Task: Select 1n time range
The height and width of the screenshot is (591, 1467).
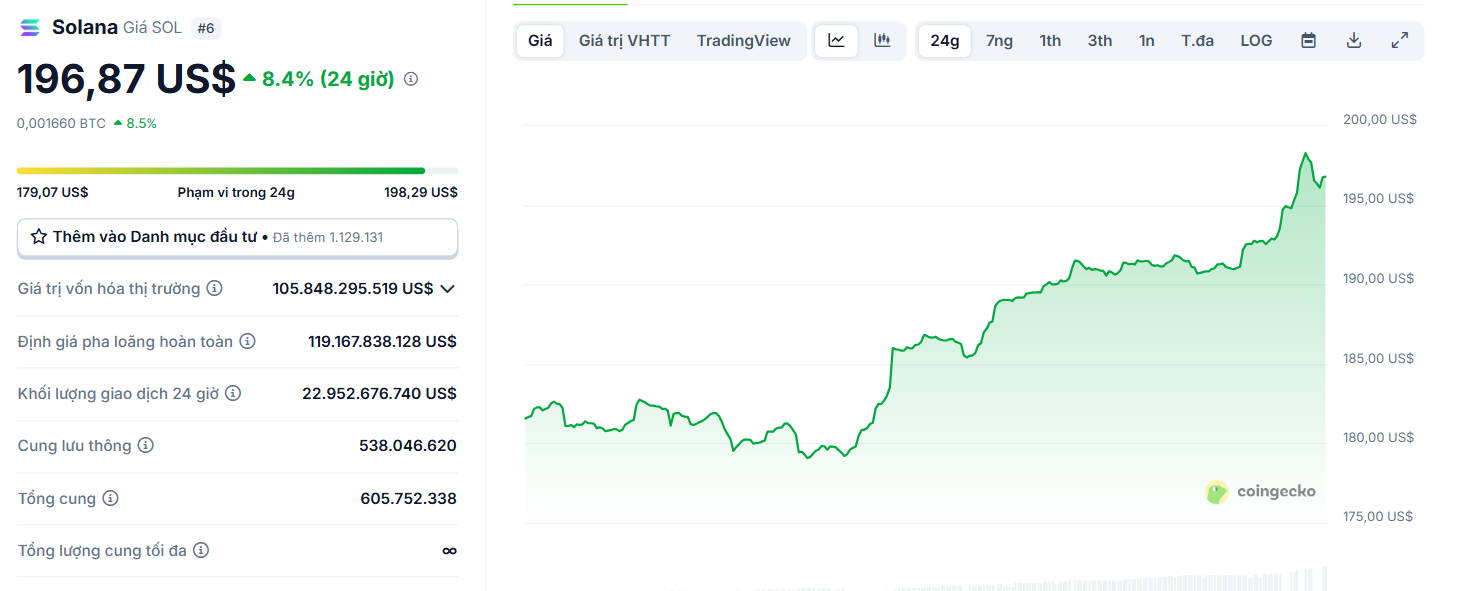Action: [1147, 41]
